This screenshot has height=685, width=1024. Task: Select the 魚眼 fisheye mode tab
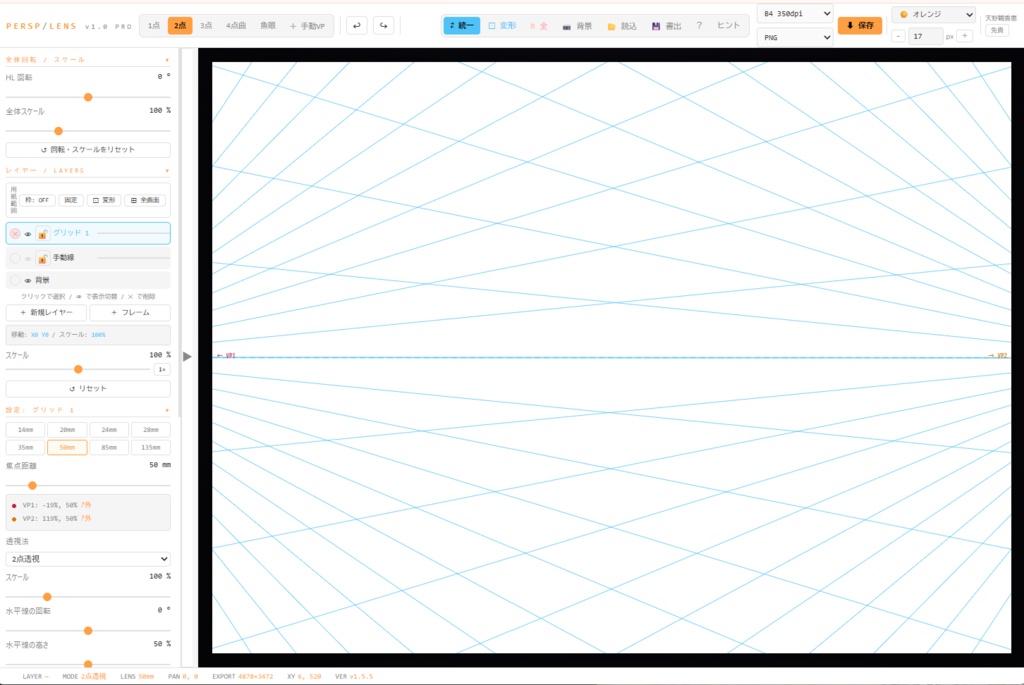coord(268,25)
